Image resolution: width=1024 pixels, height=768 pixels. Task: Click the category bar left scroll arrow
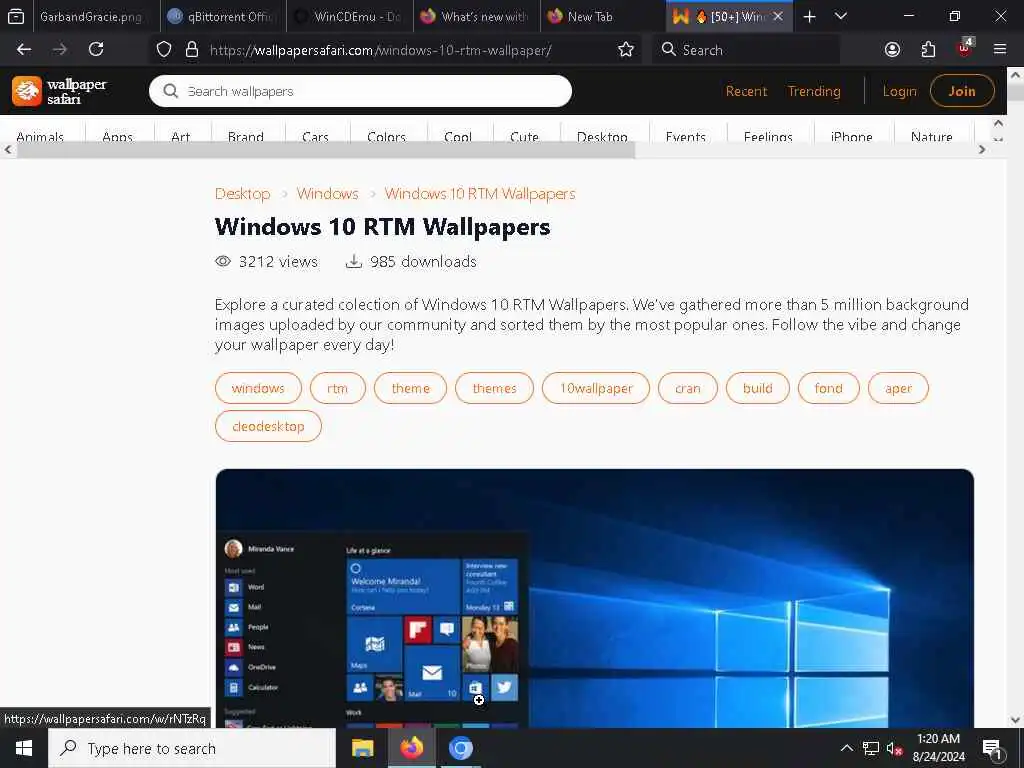8,150
